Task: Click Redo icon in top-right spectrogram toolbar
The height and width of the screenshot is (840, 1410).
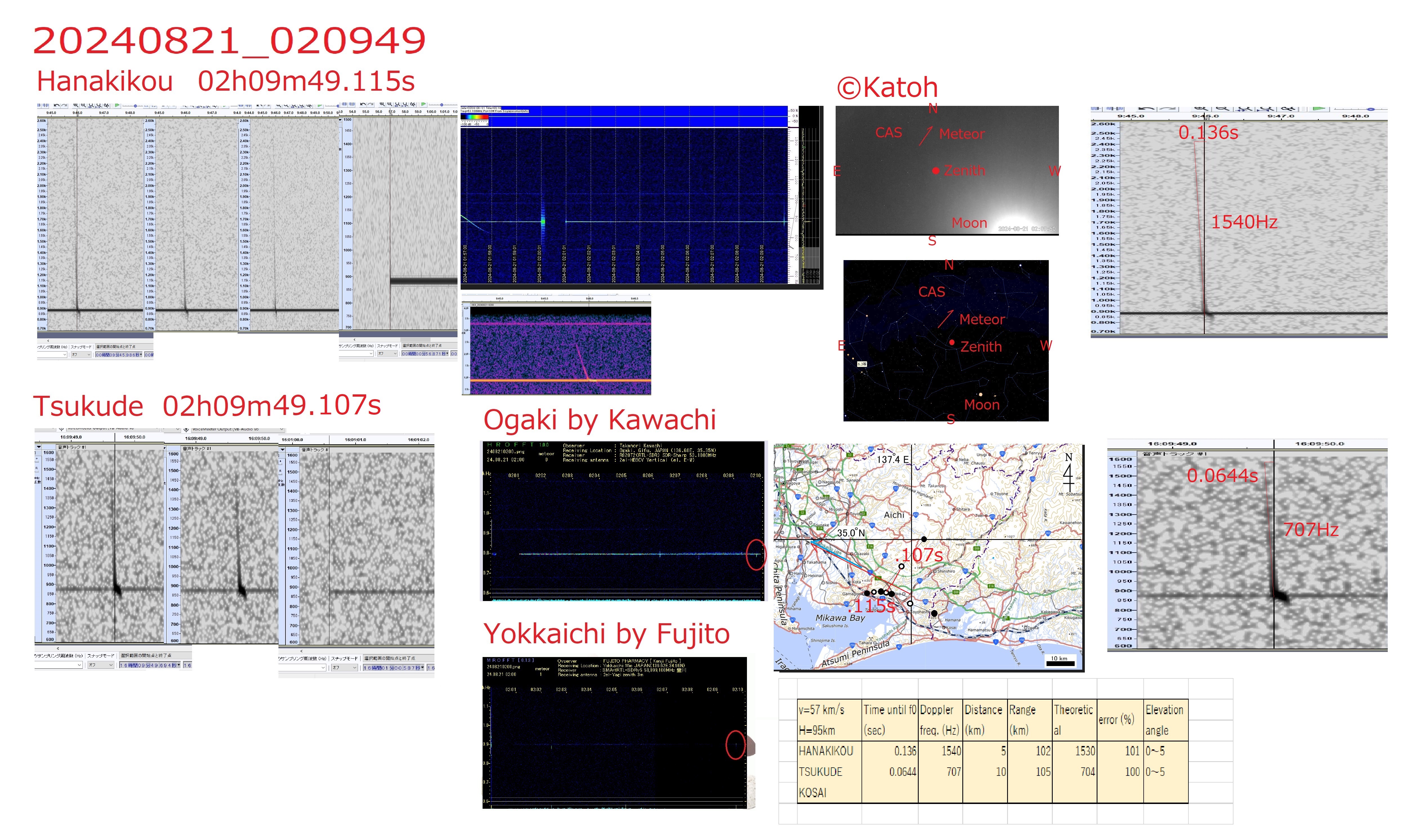Action: 1168,109
